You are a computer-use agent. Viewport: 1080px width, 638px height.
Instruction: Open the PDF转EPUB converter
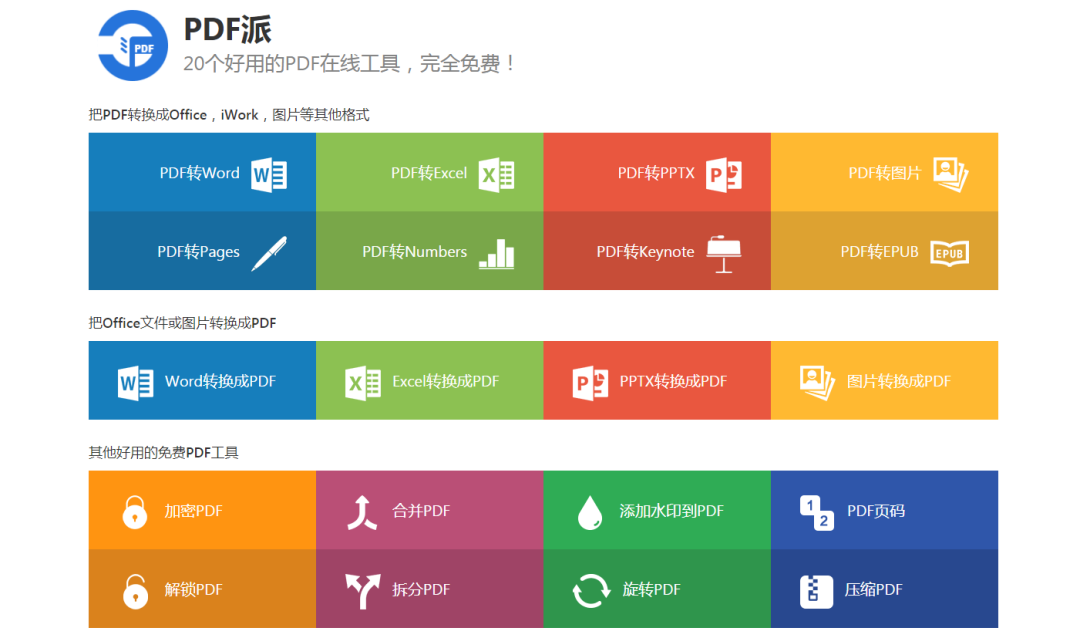coord(884,251)
